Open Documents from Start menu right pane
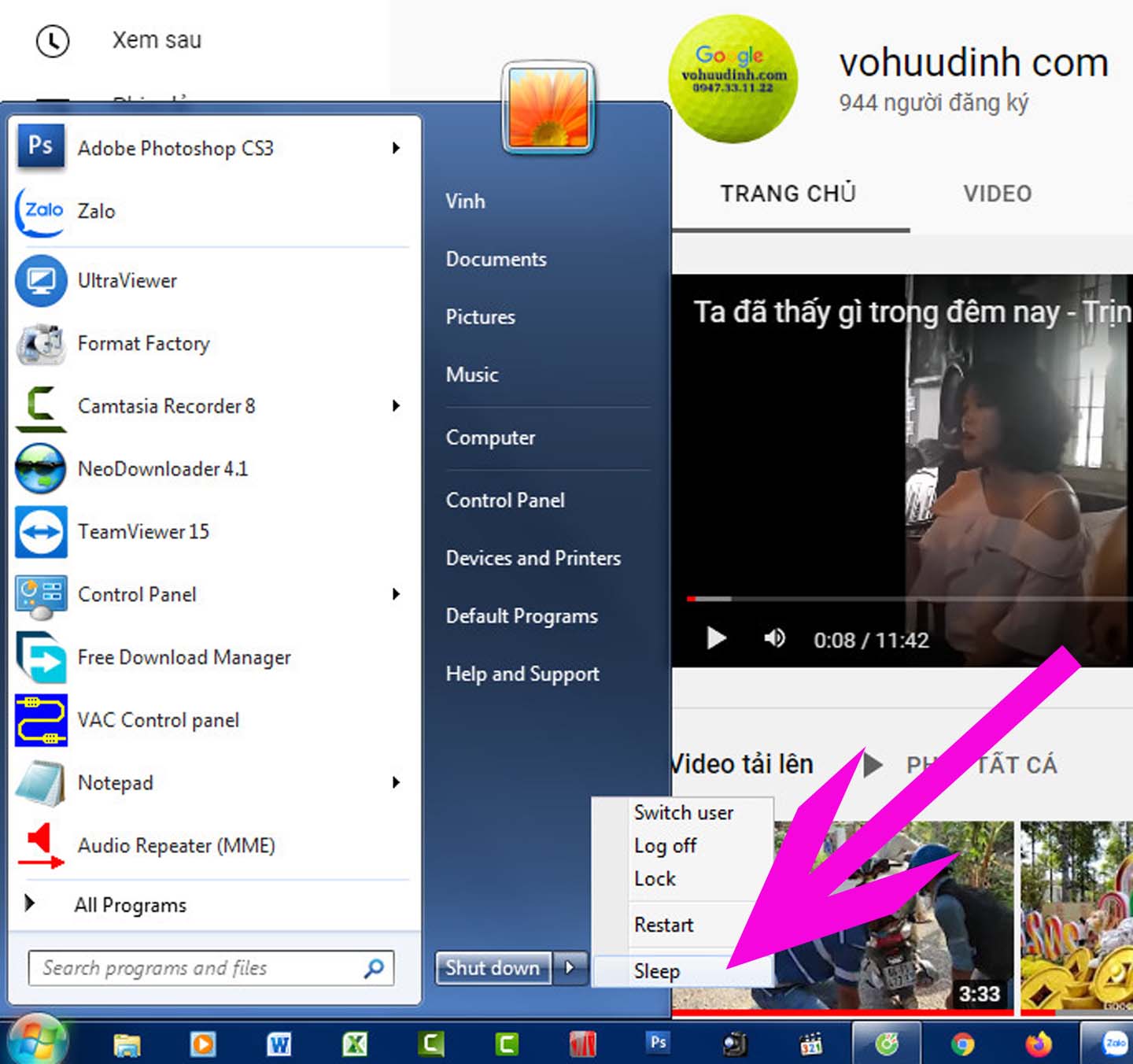Viewport: 1133px width, 1064px height. pos(496,259)
